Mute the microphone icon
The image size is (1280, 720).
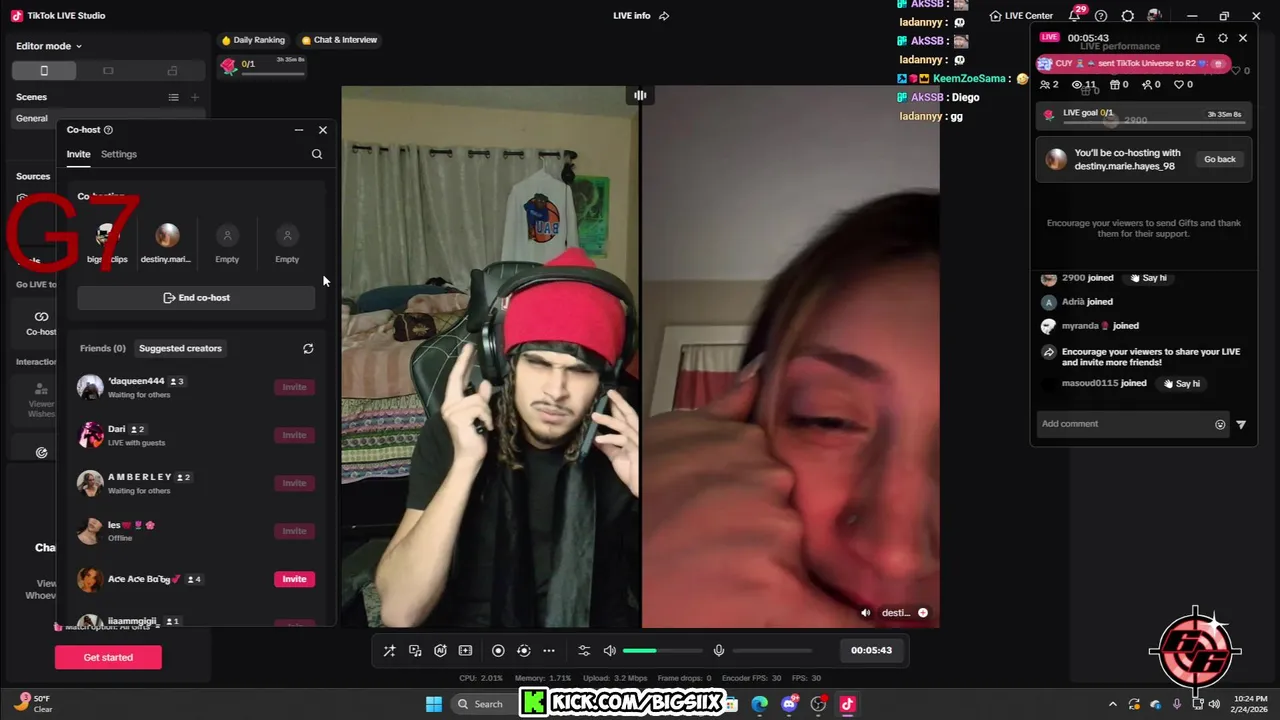pyautogui.click(x=718, y=650)
